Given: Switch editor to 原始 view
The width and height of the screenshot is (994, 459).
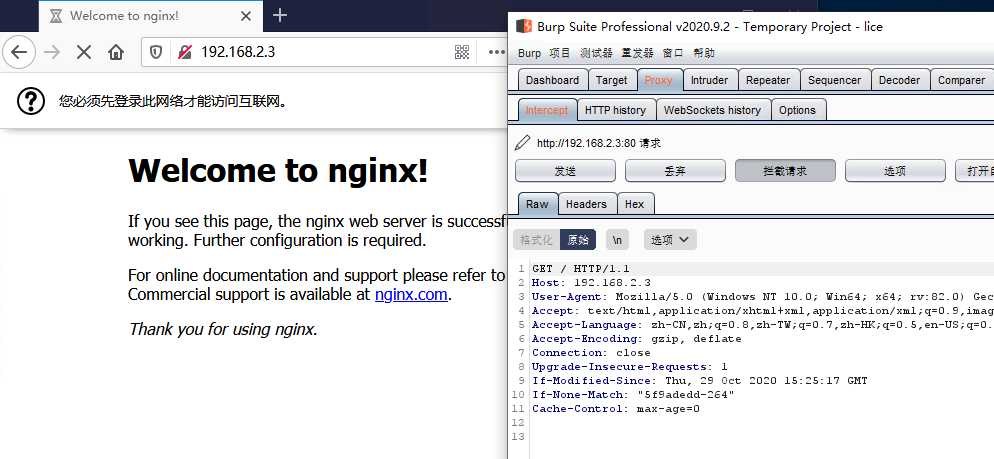Looking at the screenshot, I should click(x=578, y=240).
